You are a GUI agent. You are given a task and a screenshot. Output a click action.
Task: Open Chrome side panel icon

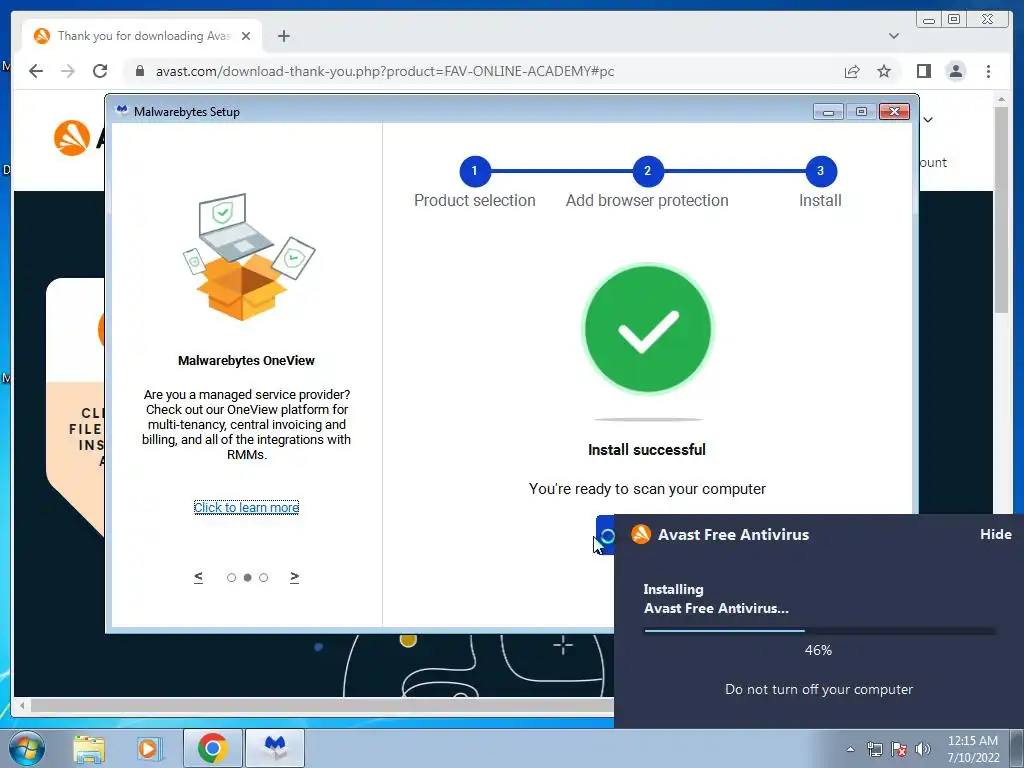tap(923, 71)
